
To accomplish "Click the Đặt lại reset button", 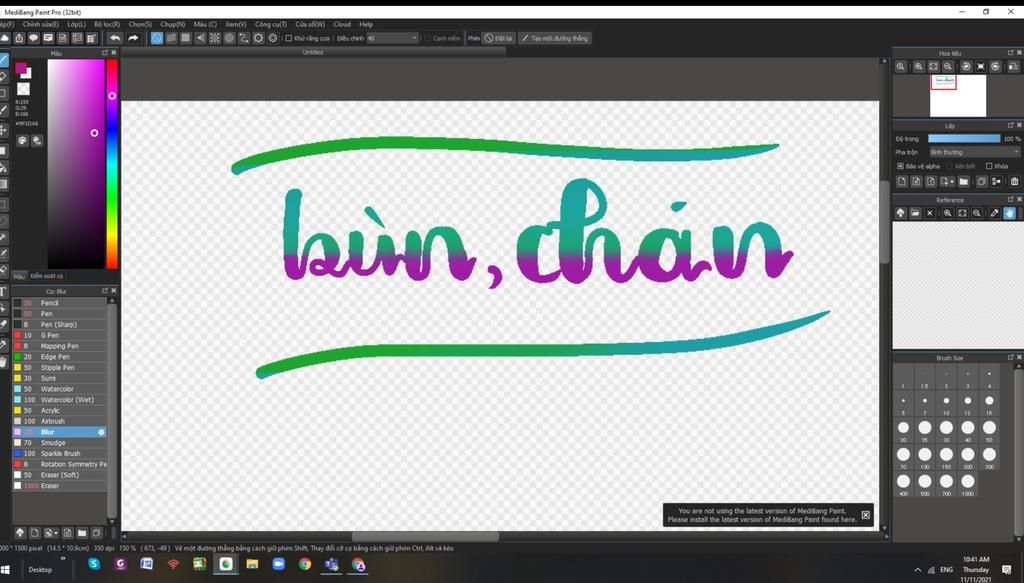I will pyautogui.click(x=499, y=39).
